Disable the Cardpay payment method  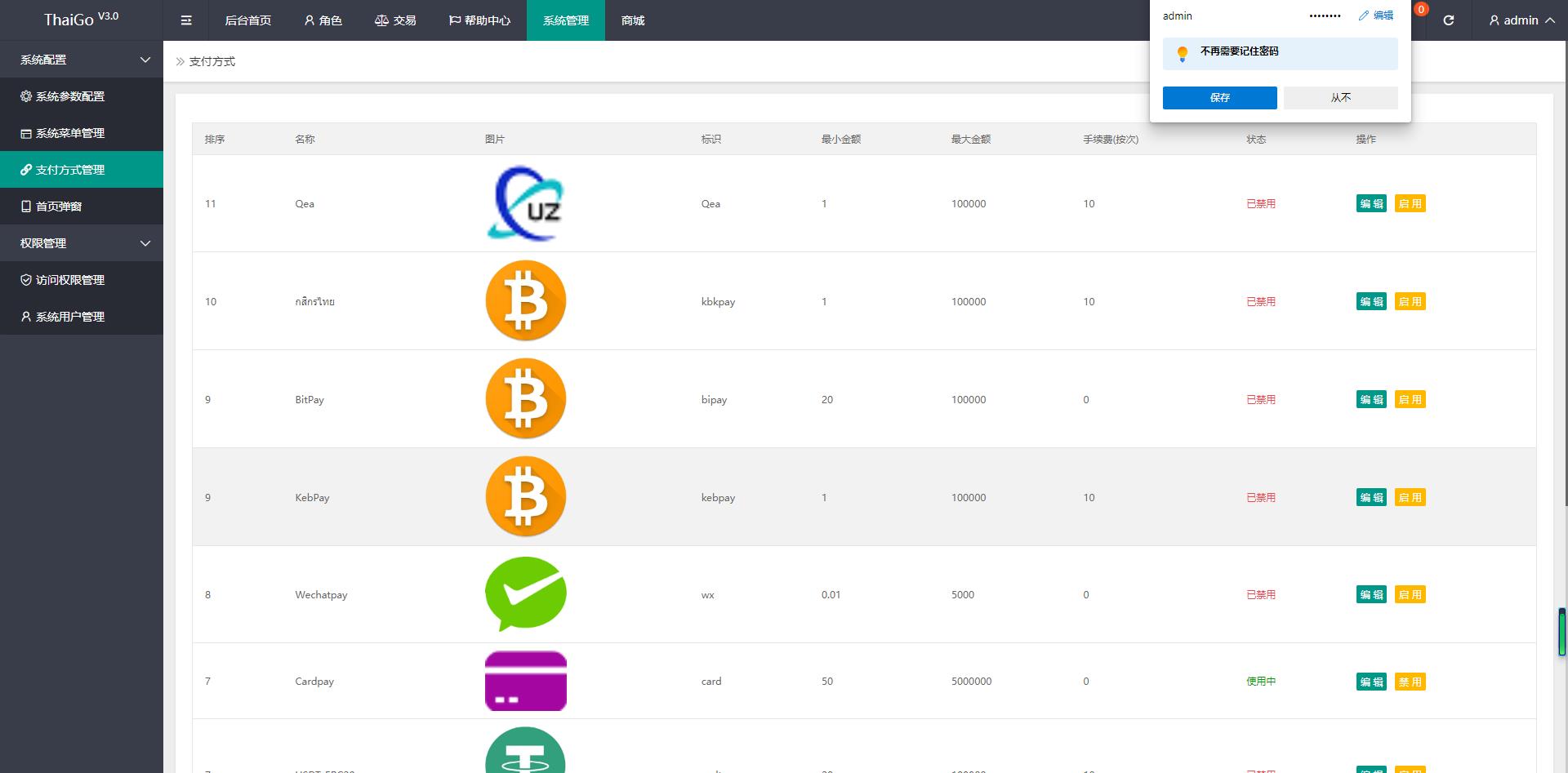pos(1410,682)
